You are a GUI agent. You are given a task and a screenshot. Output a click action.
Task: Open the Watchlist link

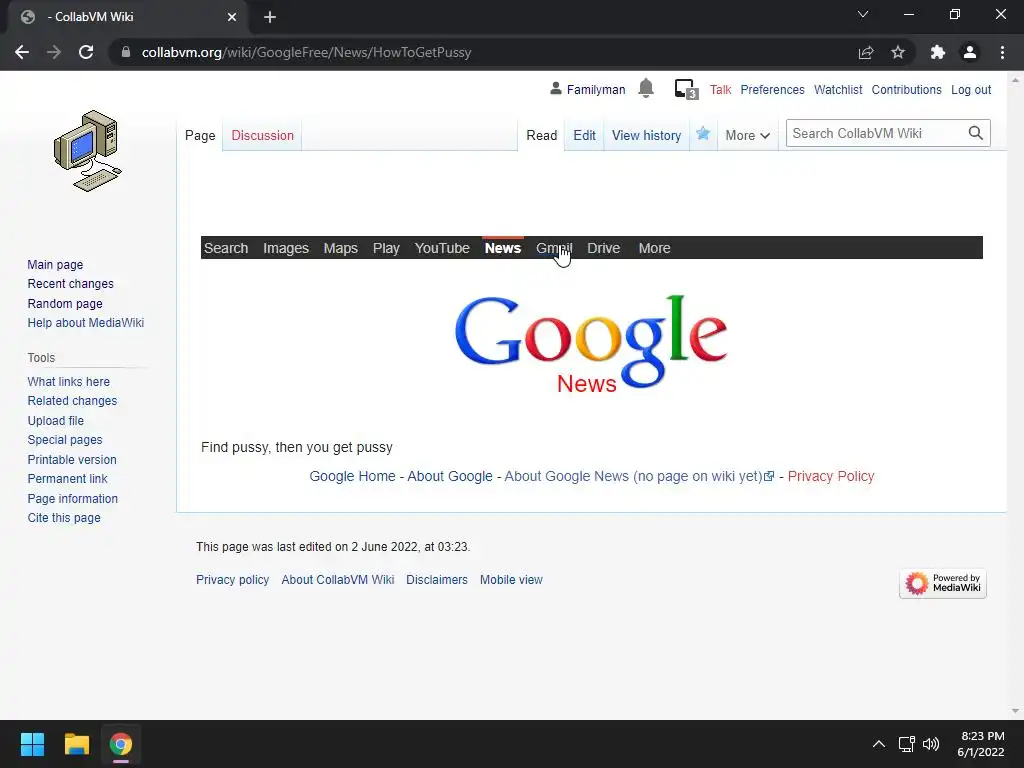pyautogui.click(x=838, y=89)
